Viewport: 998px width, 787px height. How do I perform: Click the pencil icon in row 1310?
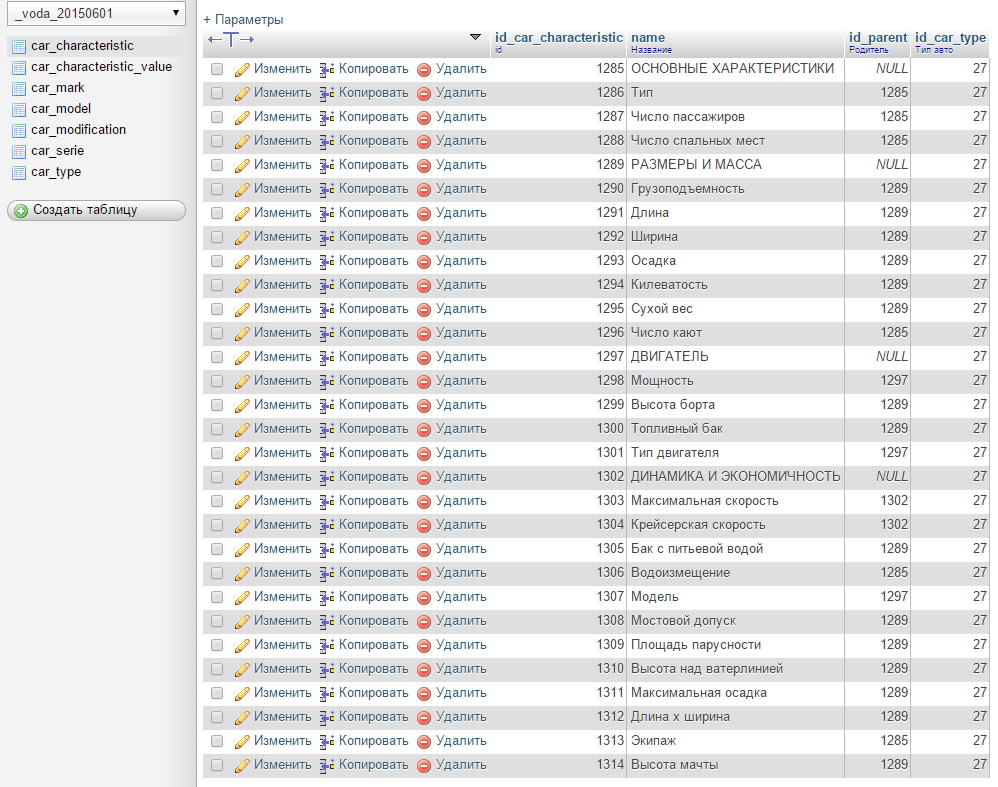242,670
